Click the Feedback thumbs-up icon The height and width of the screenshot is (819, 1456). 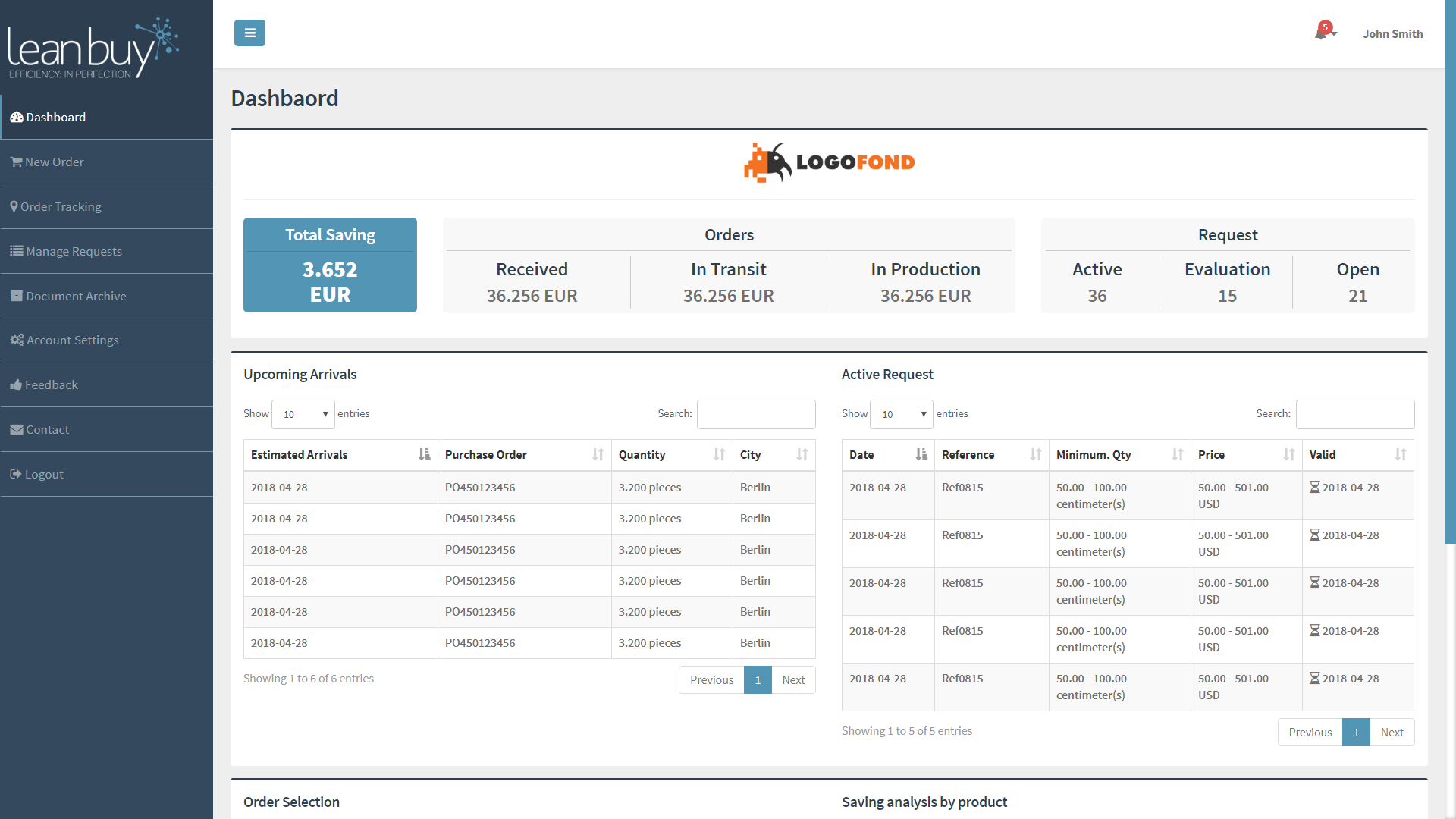[x=16, y=384]
